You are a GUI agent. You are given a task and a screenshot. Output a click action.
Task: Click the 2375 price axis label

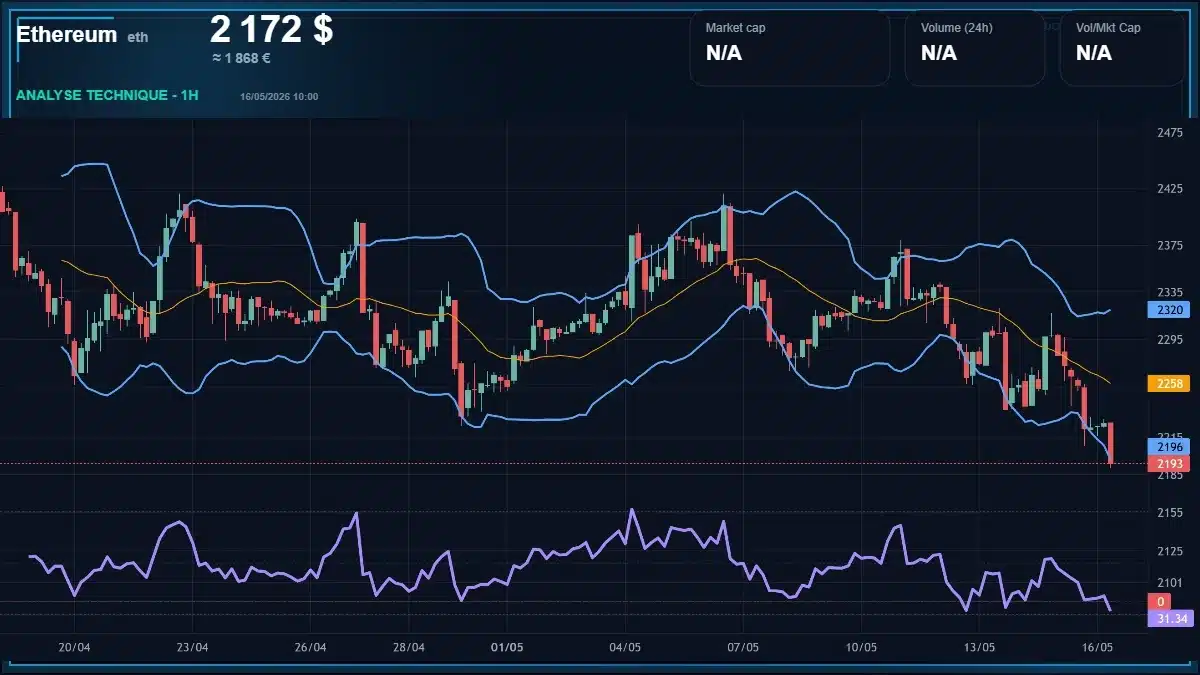1169,246
